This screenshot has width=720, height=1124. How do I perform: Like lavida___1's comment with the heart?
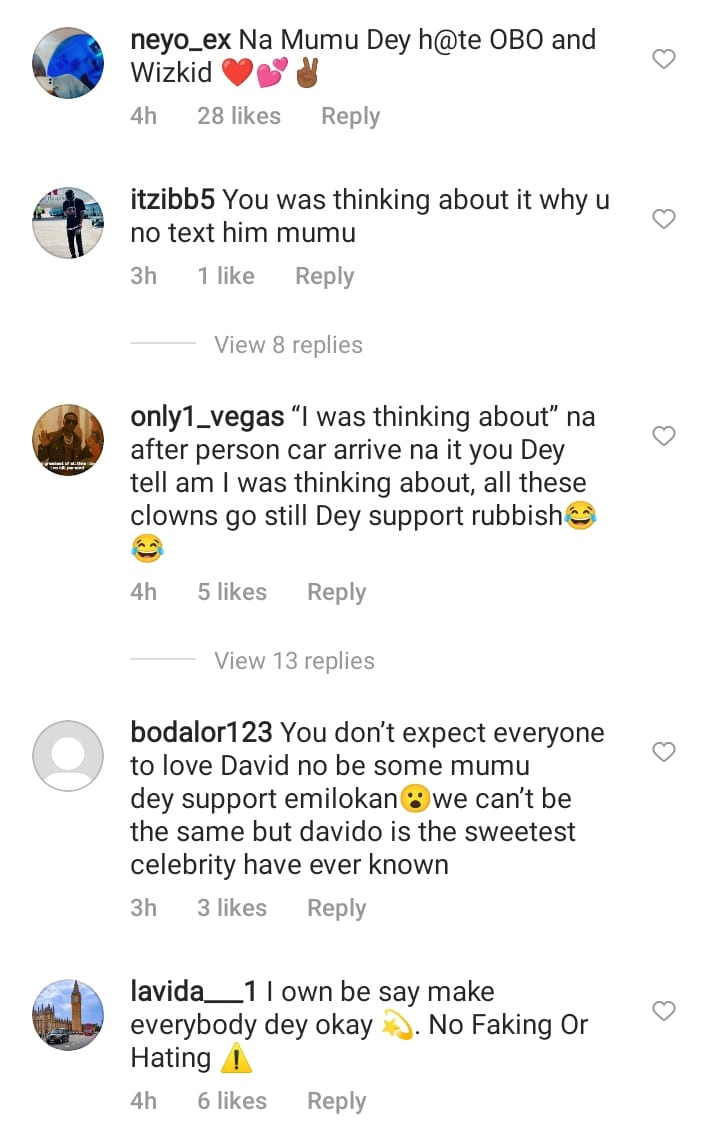point(664,1011)
